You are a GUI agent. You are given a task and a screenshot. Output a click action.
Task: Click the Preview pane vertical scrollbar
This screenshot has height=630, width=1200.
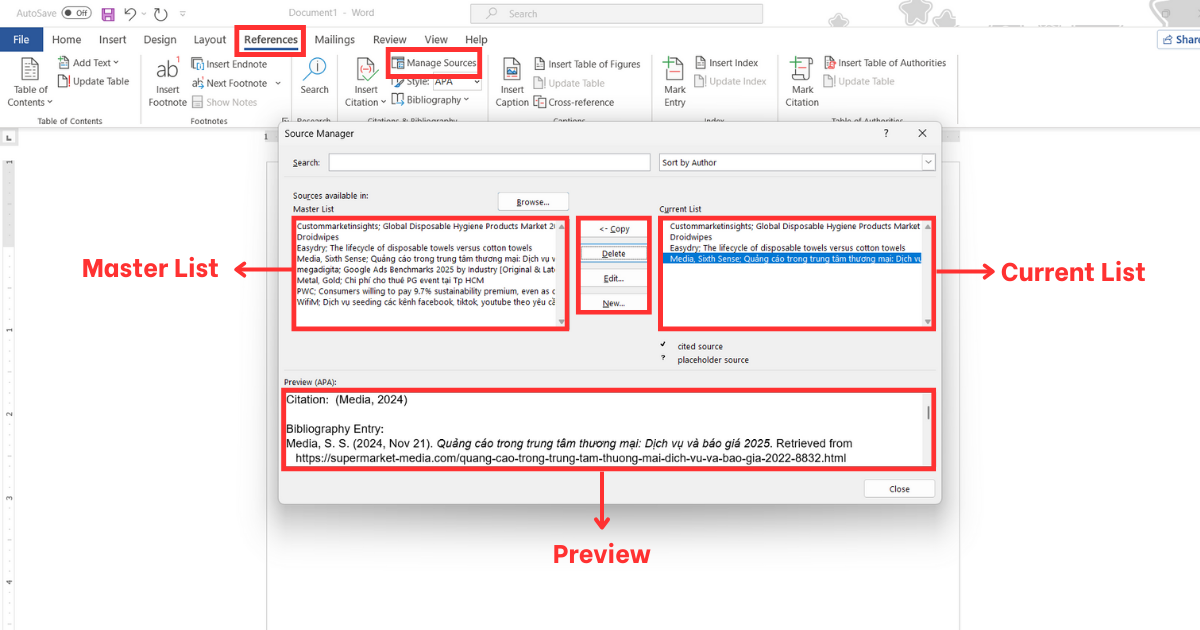(929, 412)
